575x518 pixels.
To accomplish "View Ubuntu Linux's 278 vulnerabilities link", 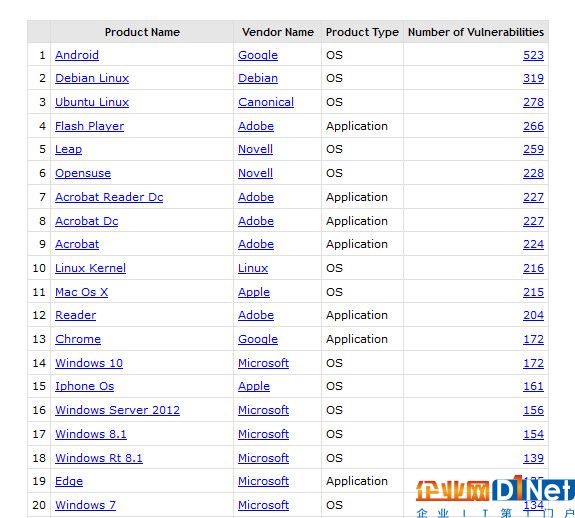I will [533, 102].
